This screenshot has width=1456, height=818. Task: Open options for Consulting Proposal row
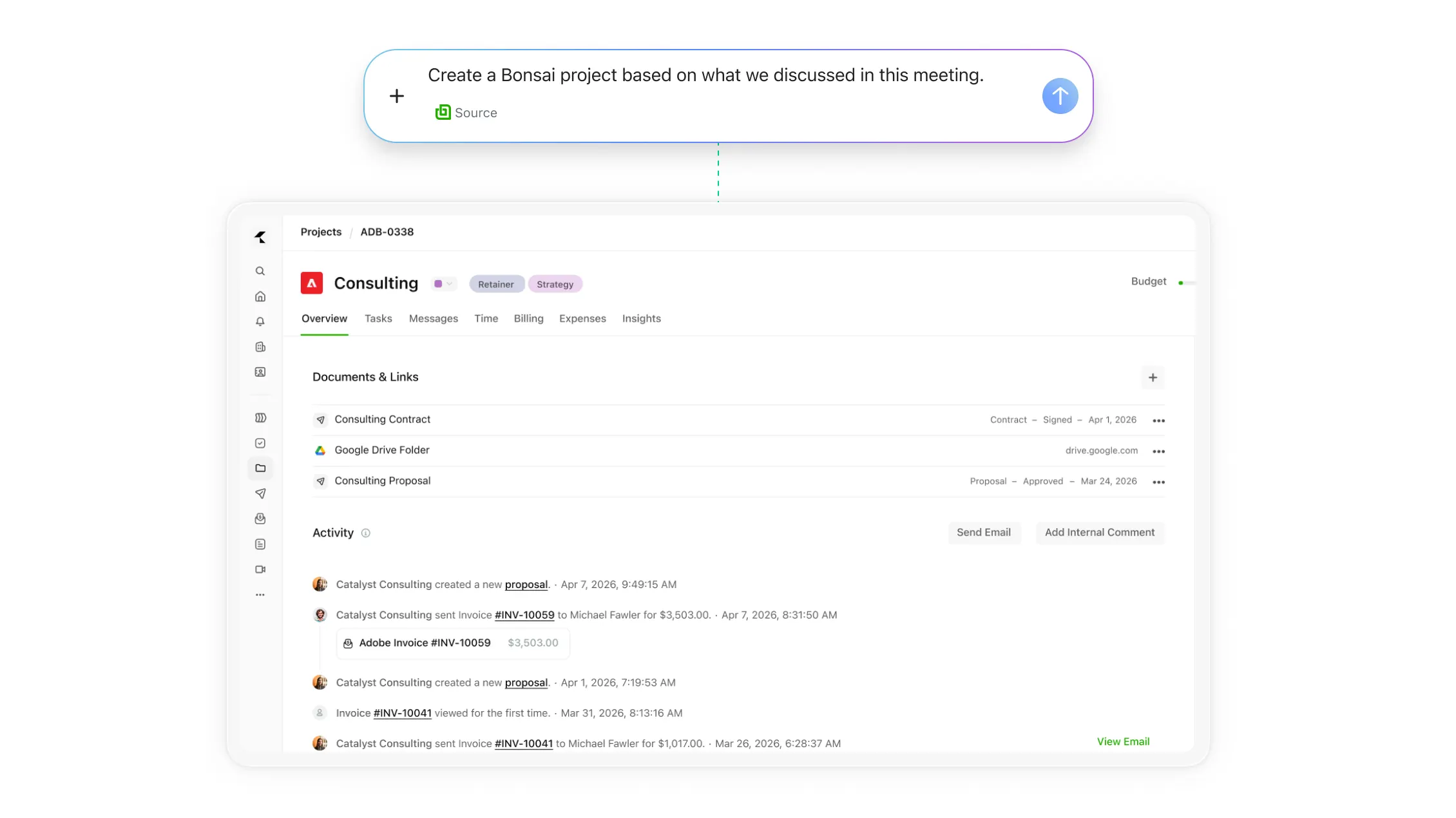(x=1158, y=482)
